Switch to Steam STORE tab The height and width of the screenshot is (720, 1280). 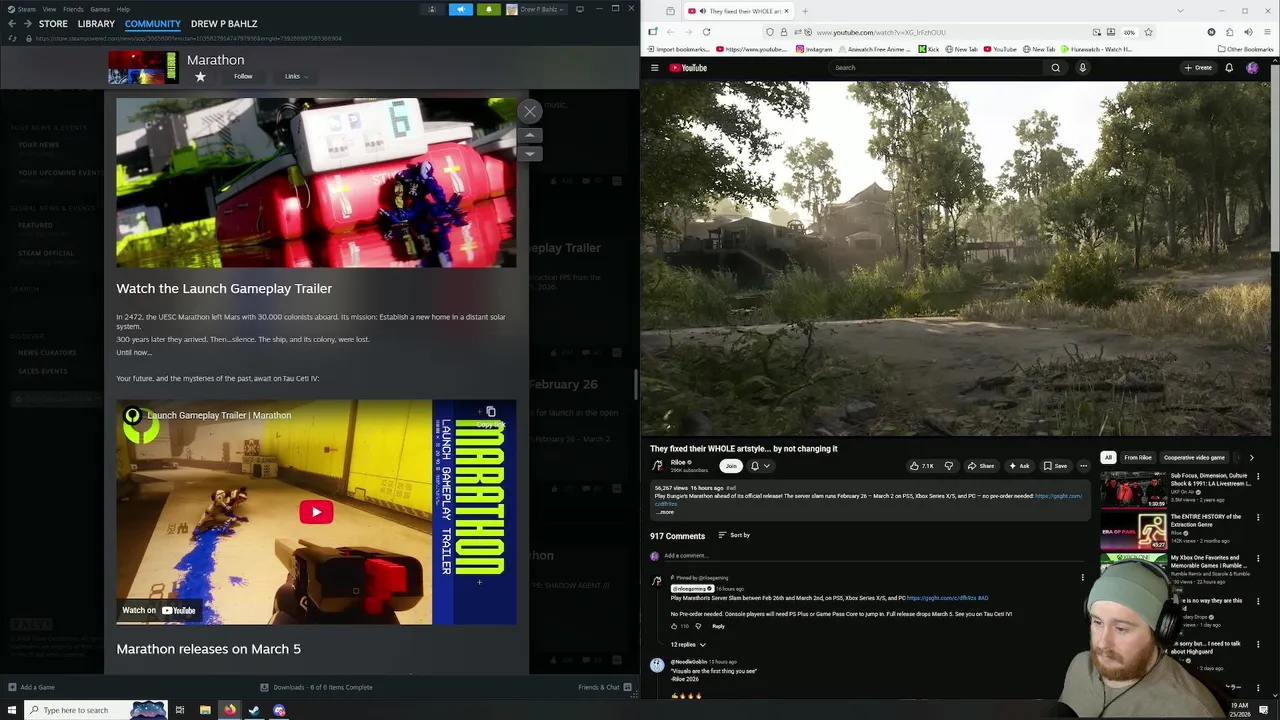[53, 23]
